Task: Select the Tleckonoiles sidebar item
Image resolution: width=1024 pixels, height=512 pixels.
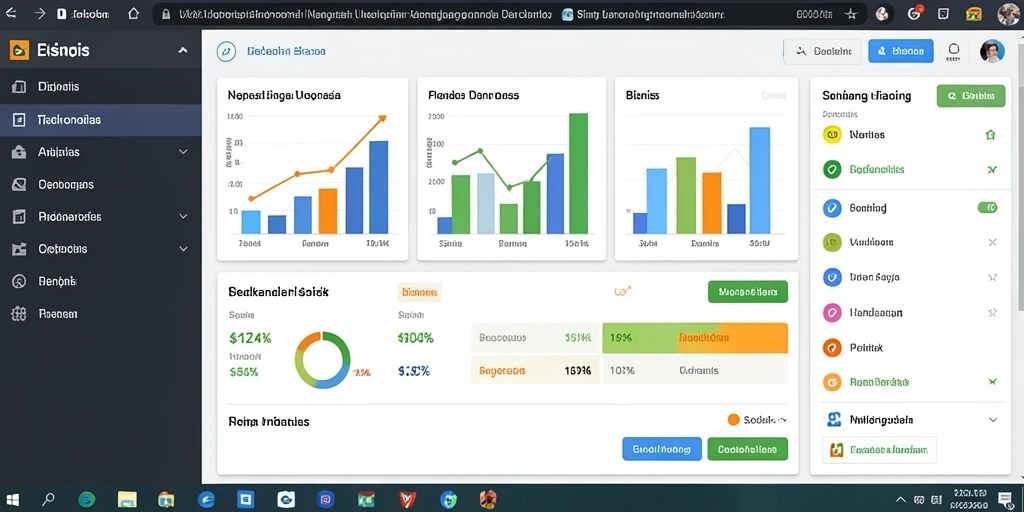Action: pyautogui.click(x=101, y=120)
